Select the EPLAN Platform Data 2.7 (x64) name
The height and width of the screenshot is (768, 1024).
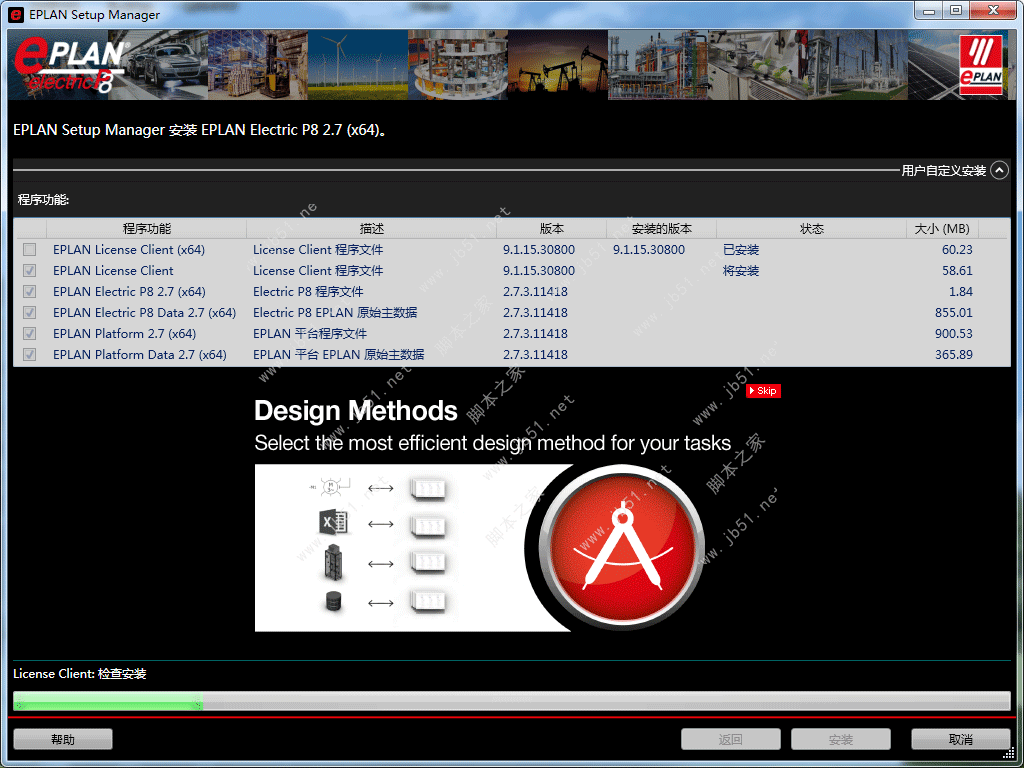pos(140,354)
